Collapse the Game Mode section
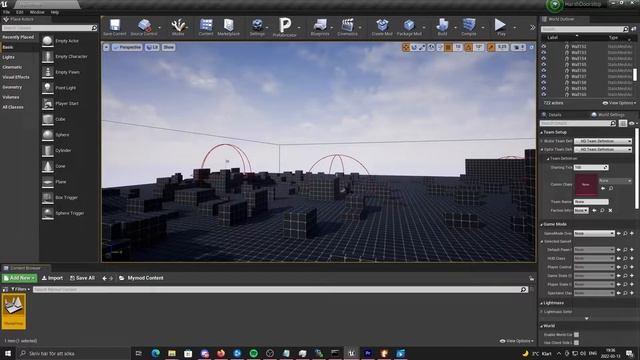The image size is (640, 360). (542, 224)
